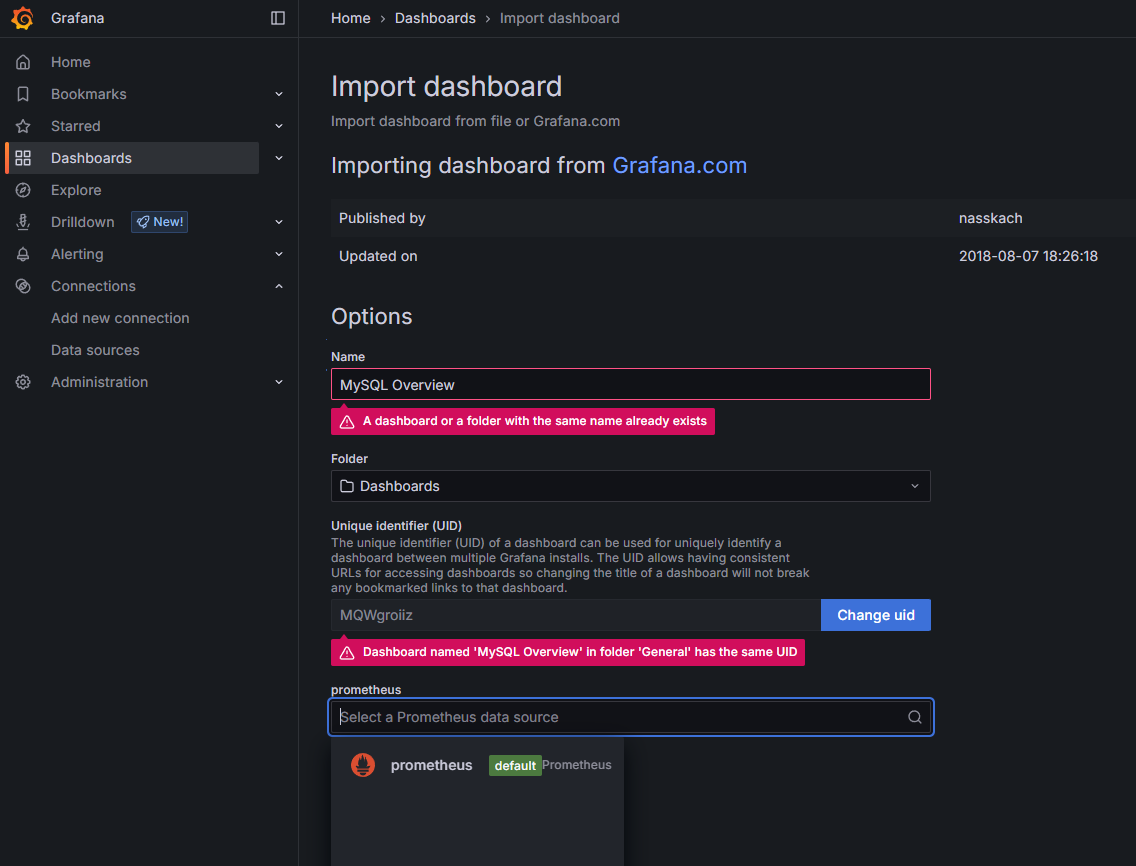Follow the Grafana.com link
The width and height of the screenshot is (1136, 866).
pos(680,165)
